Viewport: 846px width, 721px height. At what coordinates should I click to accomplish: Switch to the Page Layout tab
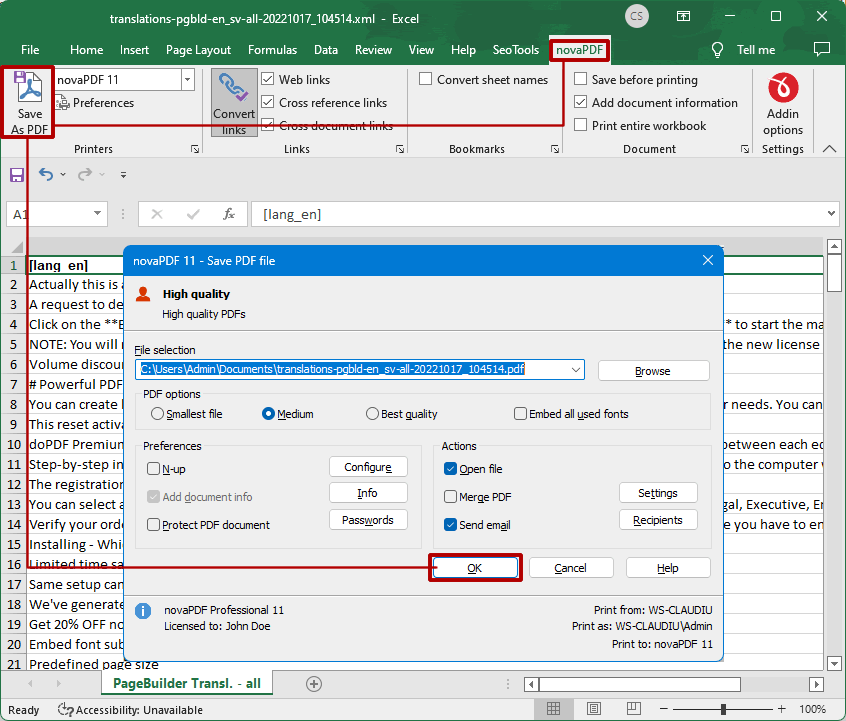point(198,50)
